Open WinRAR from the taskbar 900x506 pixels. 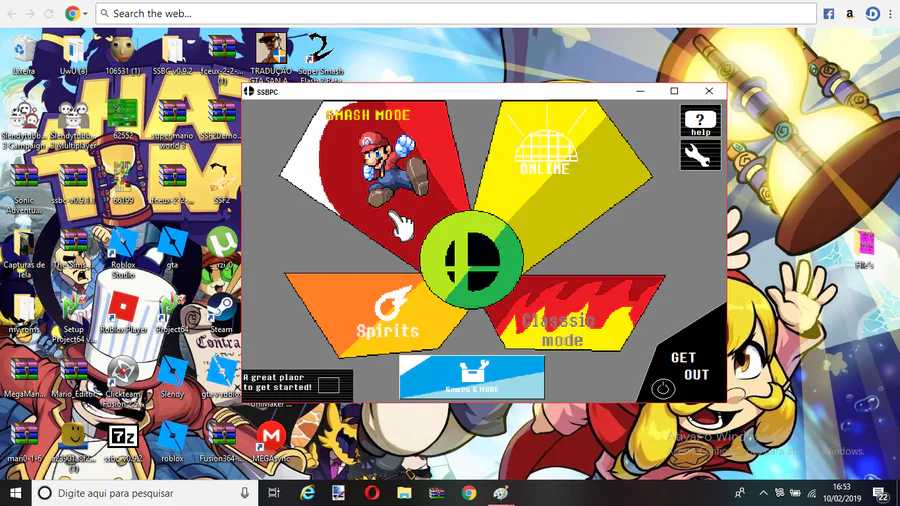(437, 493)
